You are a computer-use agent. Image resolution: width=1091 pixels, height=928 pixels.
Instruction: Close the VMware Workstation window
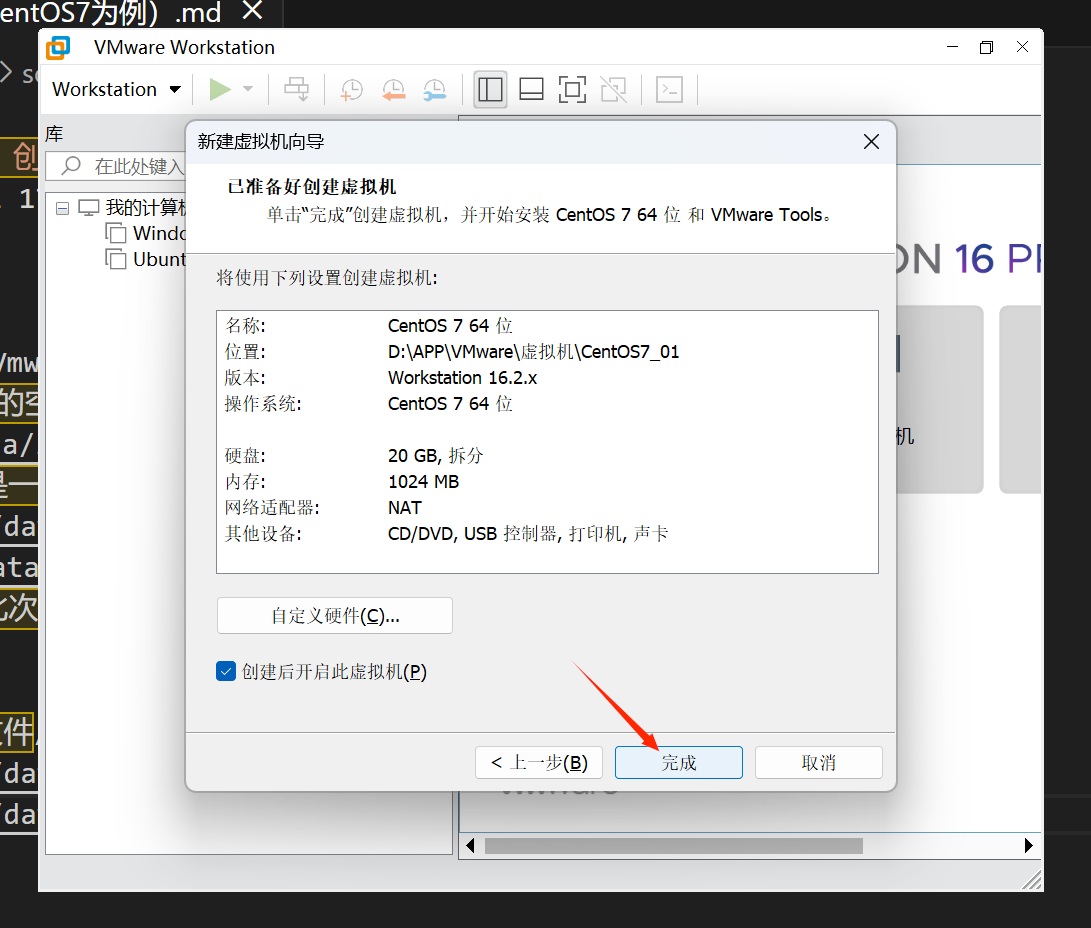[x=1022, y=47]
